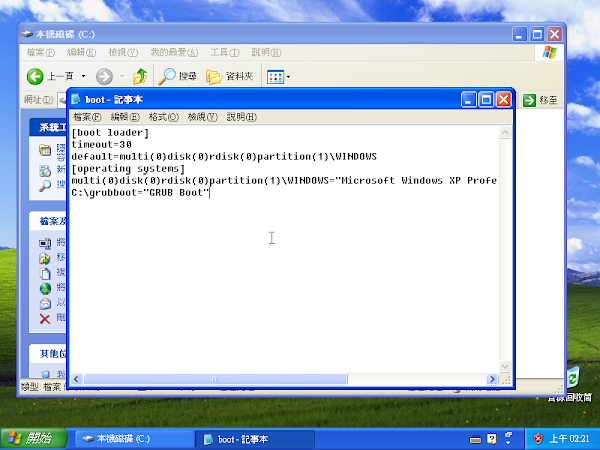Click on the "[operating systems]" line
Viewport: 600px width, 450px height.
(128, 169)
